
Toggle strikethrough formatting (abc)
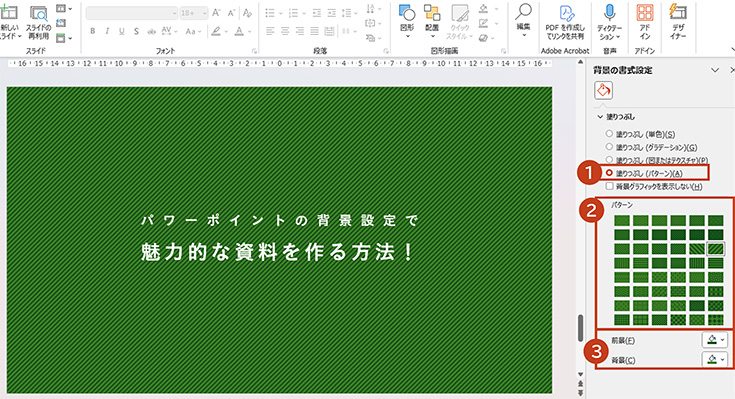[x=151, y=31]
